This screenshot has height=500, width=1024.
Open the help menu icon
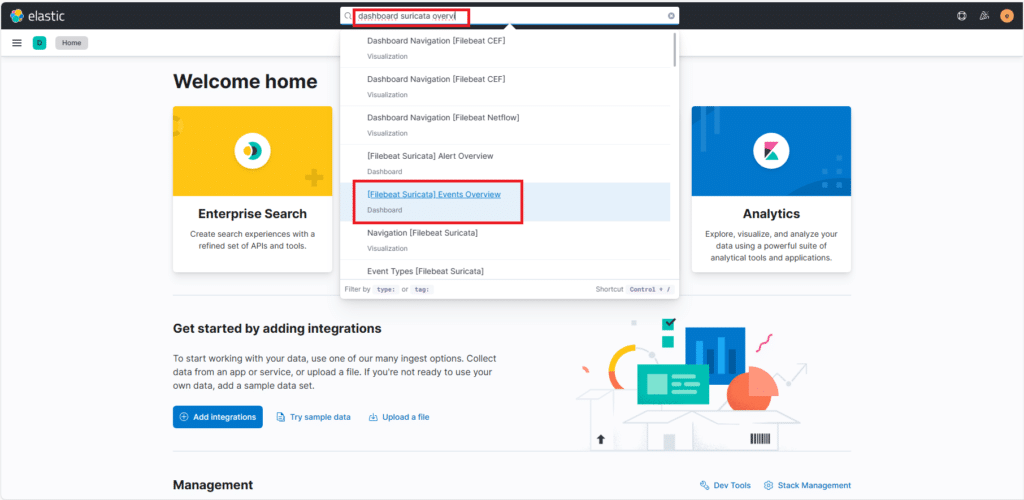pyautogui.click(x=962, y=16)
